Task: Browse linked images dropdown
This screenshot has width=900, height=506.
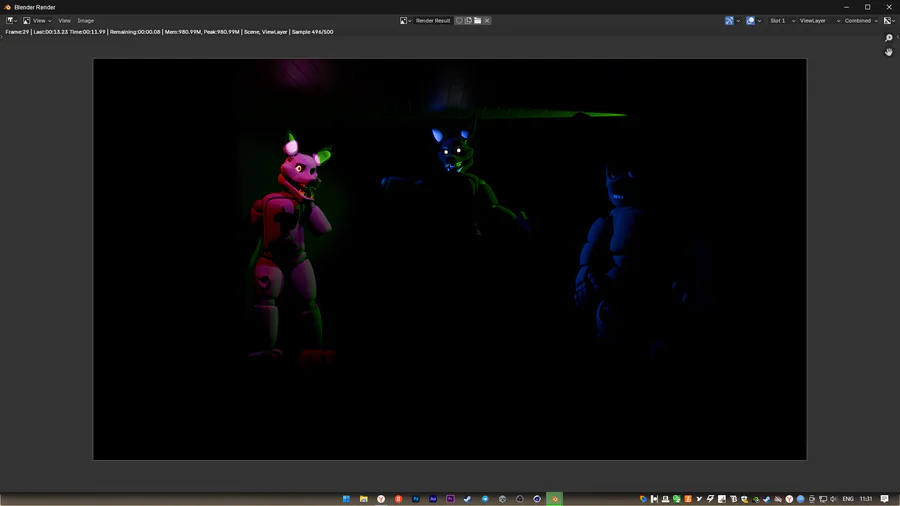Action: click(x=405, y=21)
